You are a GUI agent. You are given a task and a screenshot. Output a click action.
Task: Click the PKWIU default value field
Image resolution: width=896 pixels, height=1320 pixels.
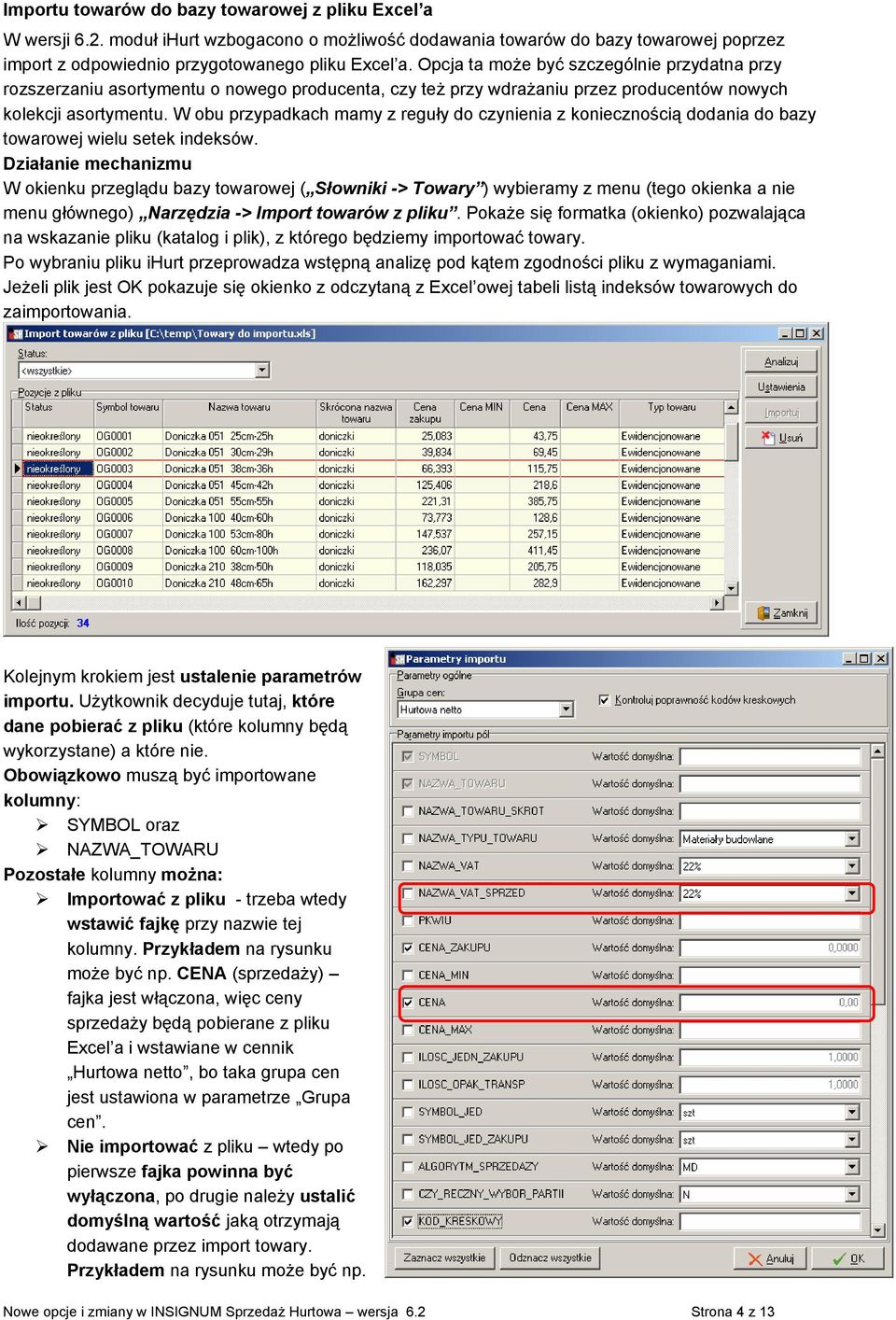click(770, 920)
